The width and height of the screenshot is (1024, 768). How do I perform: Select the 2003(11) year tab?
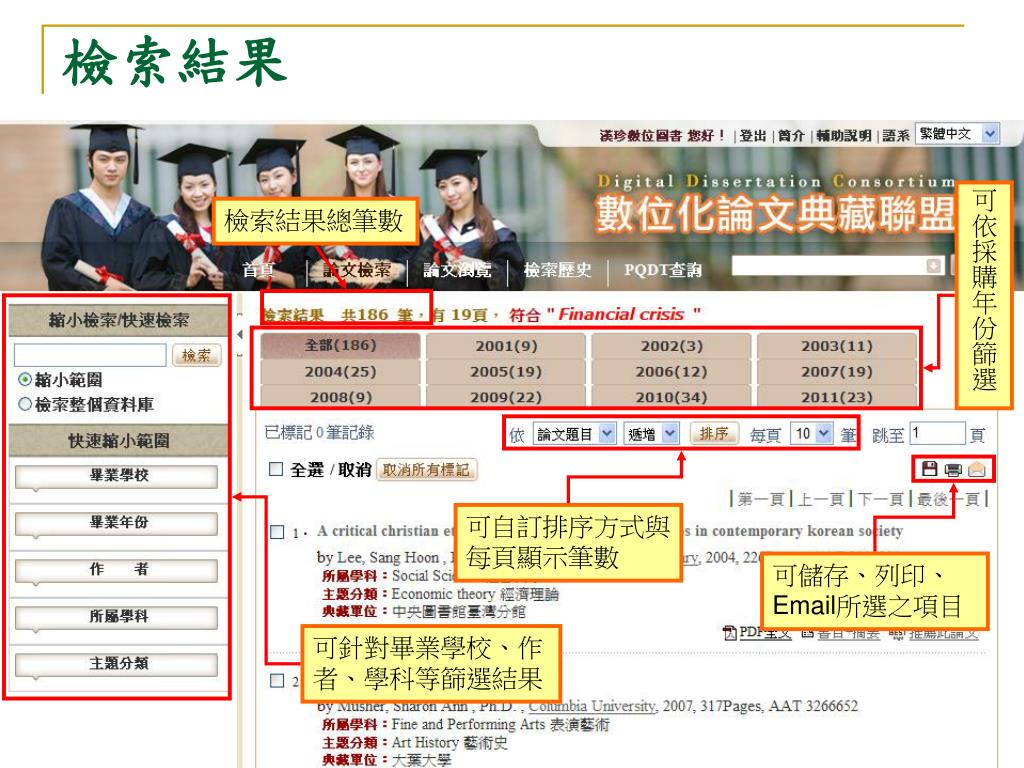coord(837,345)
